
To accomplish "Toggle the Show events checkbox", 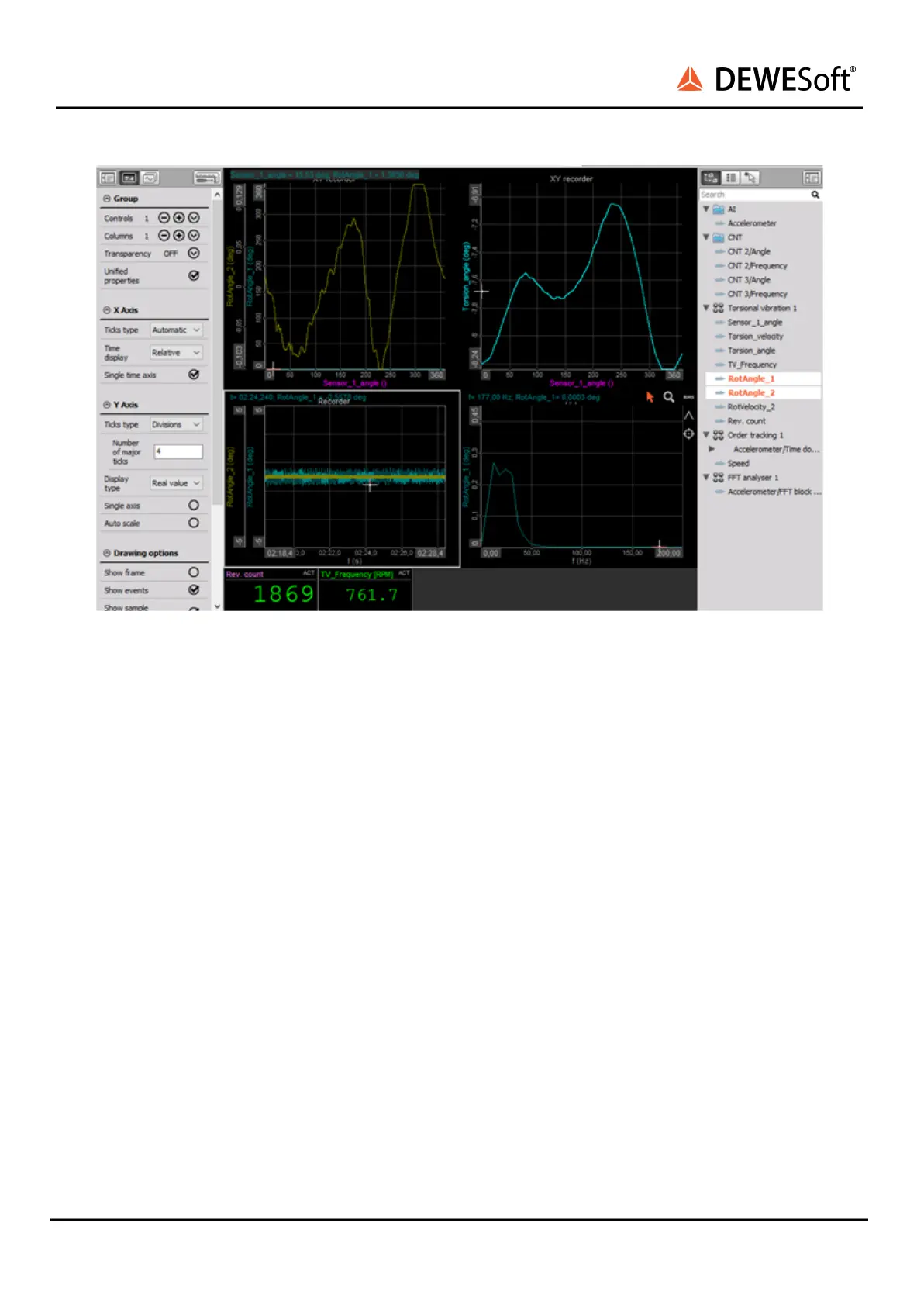I will (x=194, y=590).
